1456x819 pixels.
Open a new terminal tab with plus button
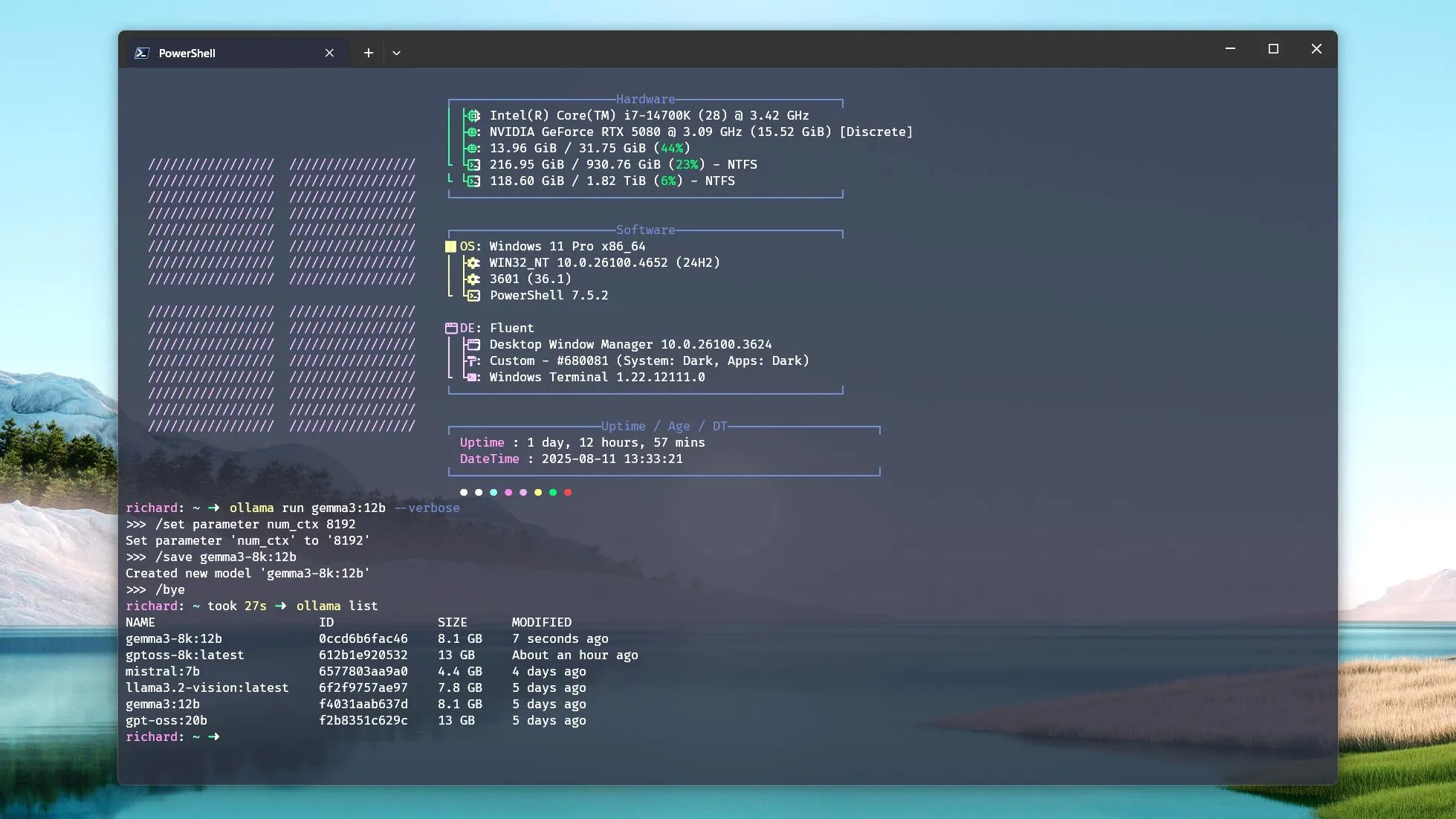368,53
